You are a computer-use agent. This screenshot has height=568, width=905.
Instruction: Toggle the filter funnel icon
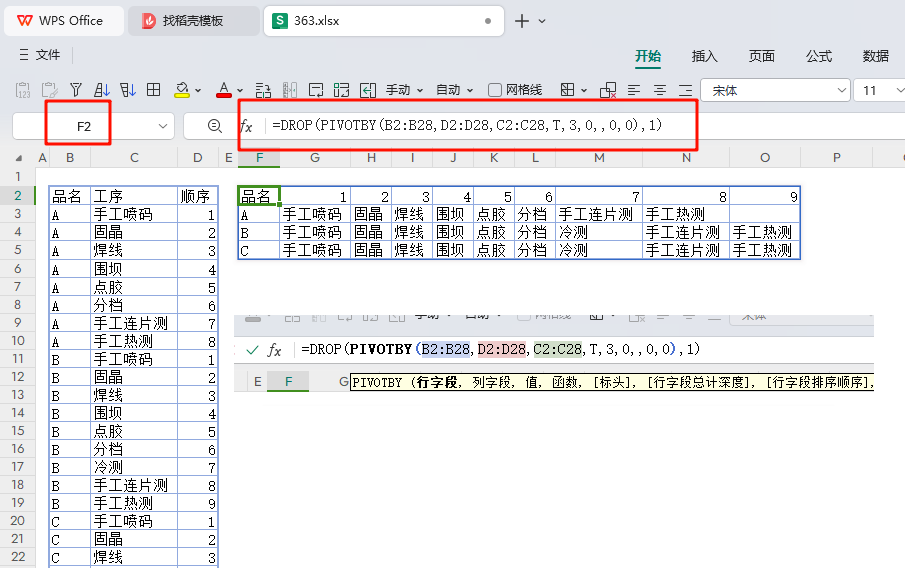[76, 90]
